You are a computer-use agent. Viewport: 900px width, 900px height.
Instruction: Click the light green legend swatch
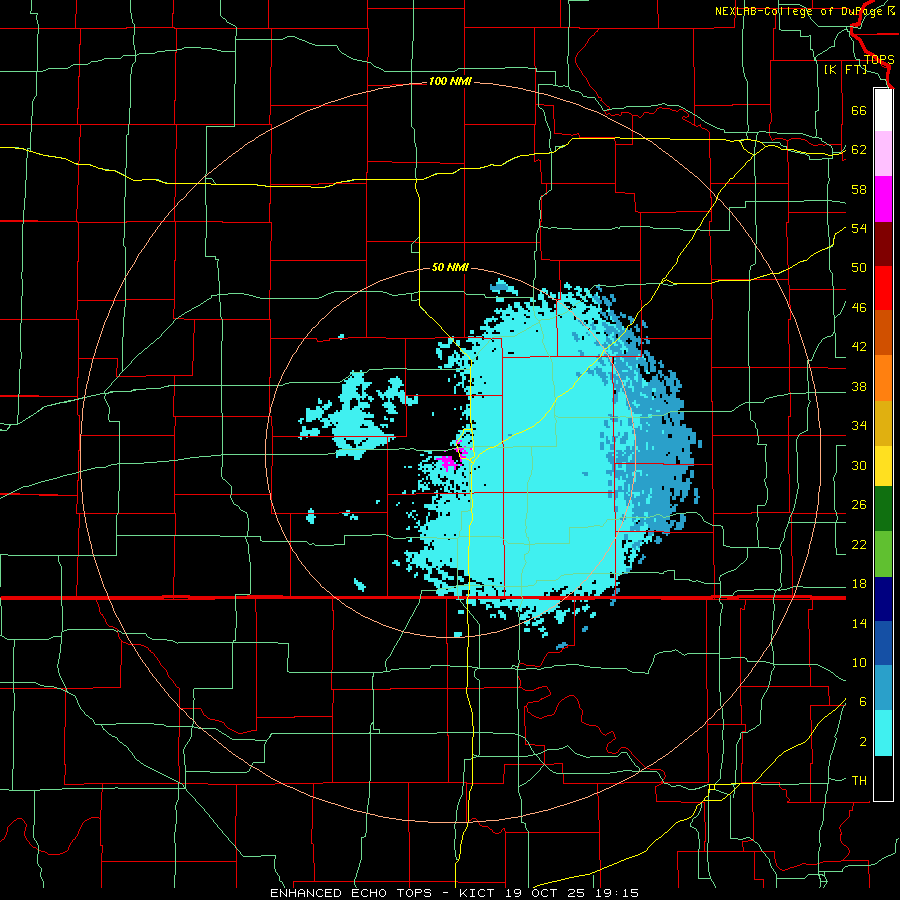pos(883,554)
